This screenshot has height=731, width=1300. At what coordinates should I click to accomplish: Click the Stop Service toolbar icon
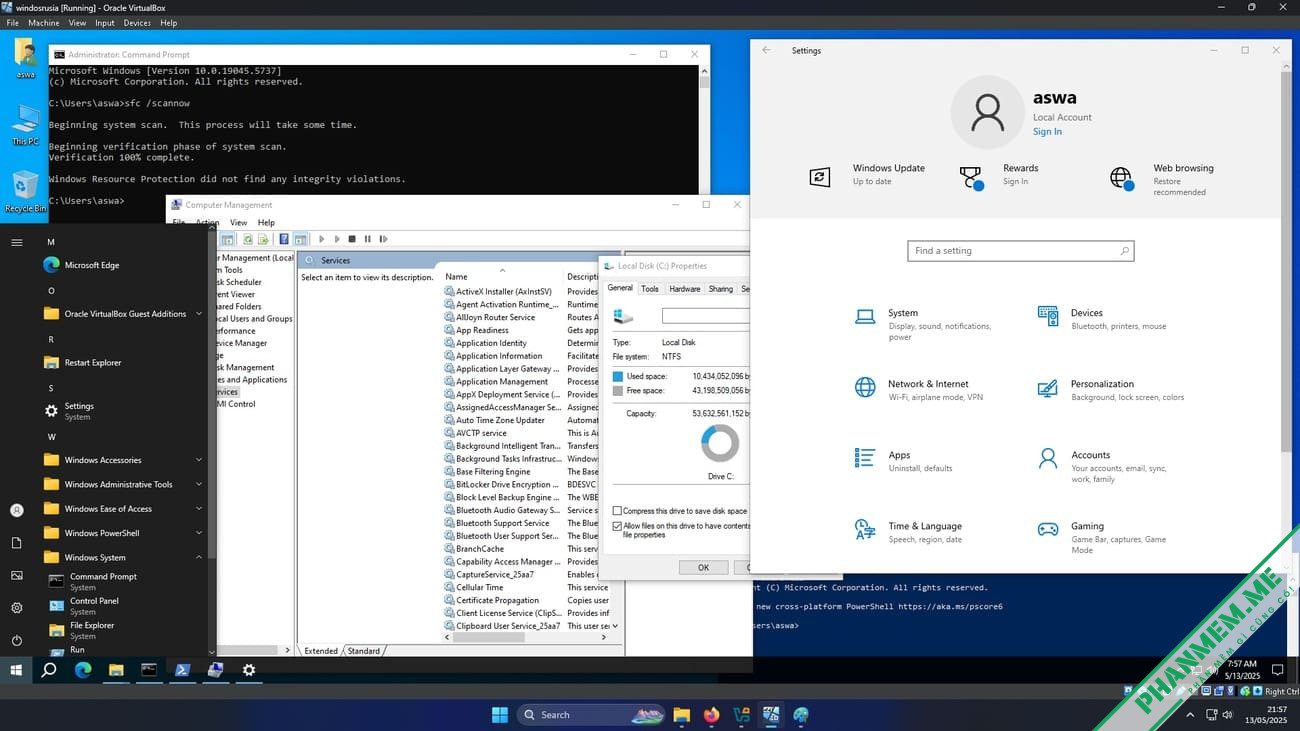click(x=352, y=239)
